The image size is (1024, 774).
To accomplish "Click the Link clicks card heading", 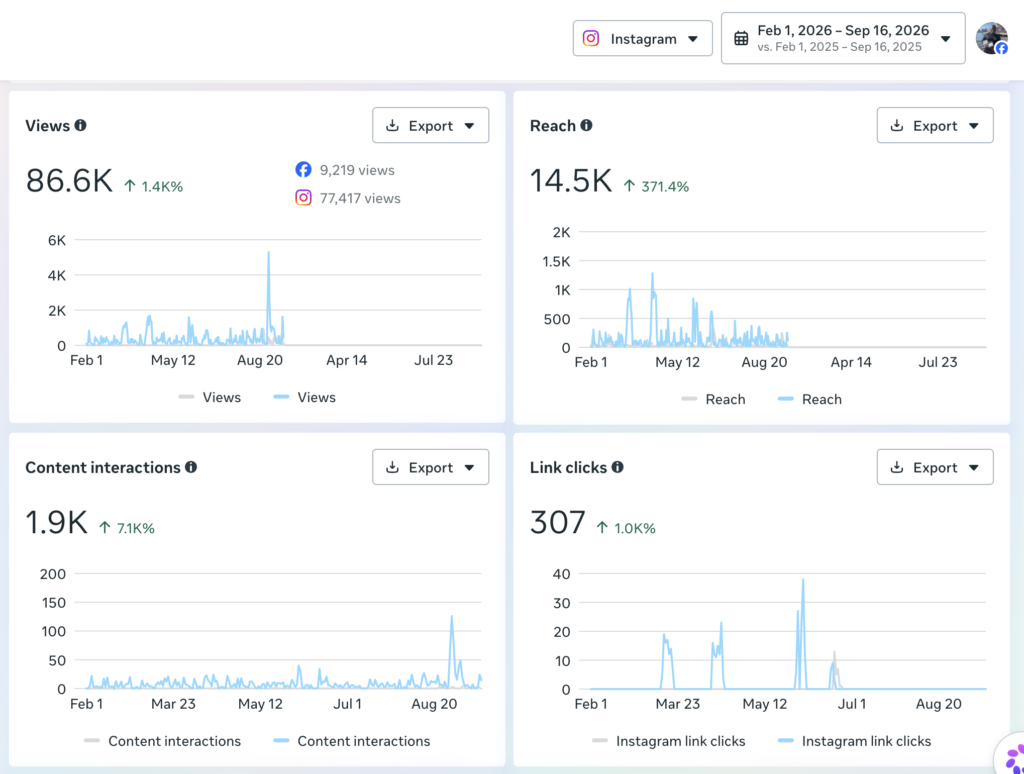I will pos(568,468).
